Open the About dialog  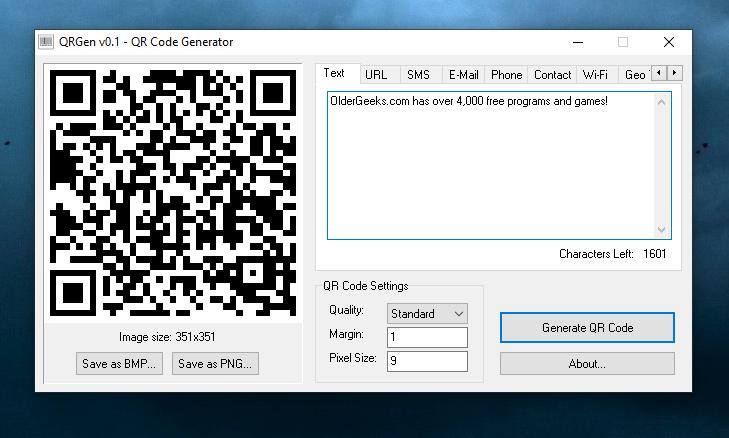[x=587, y=364]
